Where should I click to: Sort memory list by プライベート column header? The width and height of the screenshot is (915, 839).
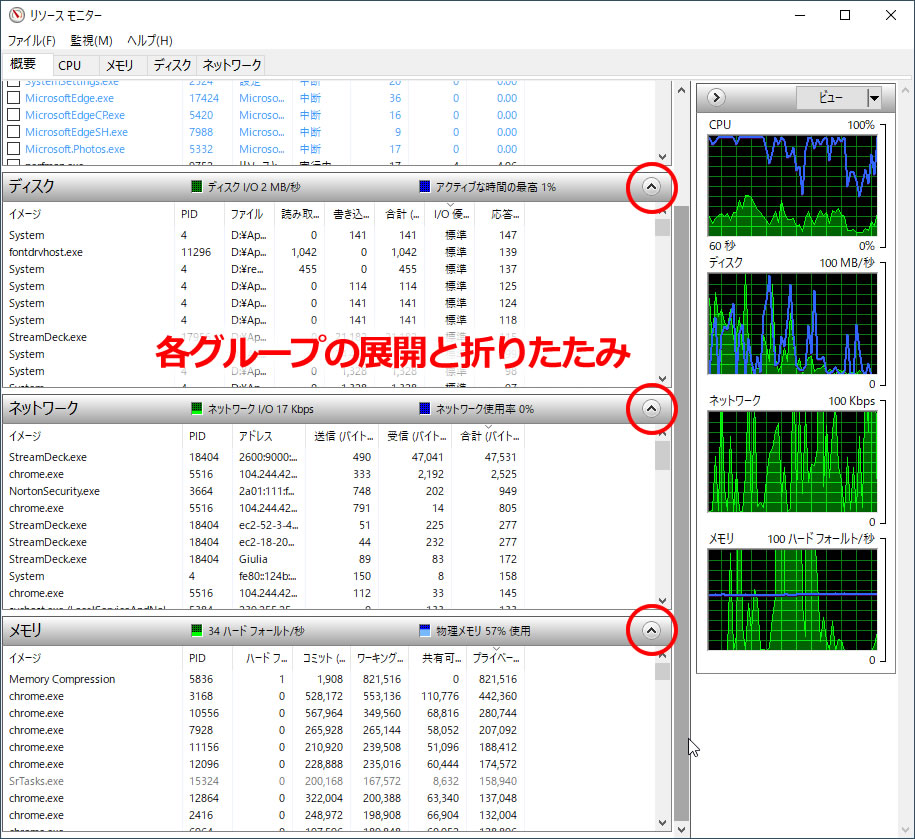[495, 658]
